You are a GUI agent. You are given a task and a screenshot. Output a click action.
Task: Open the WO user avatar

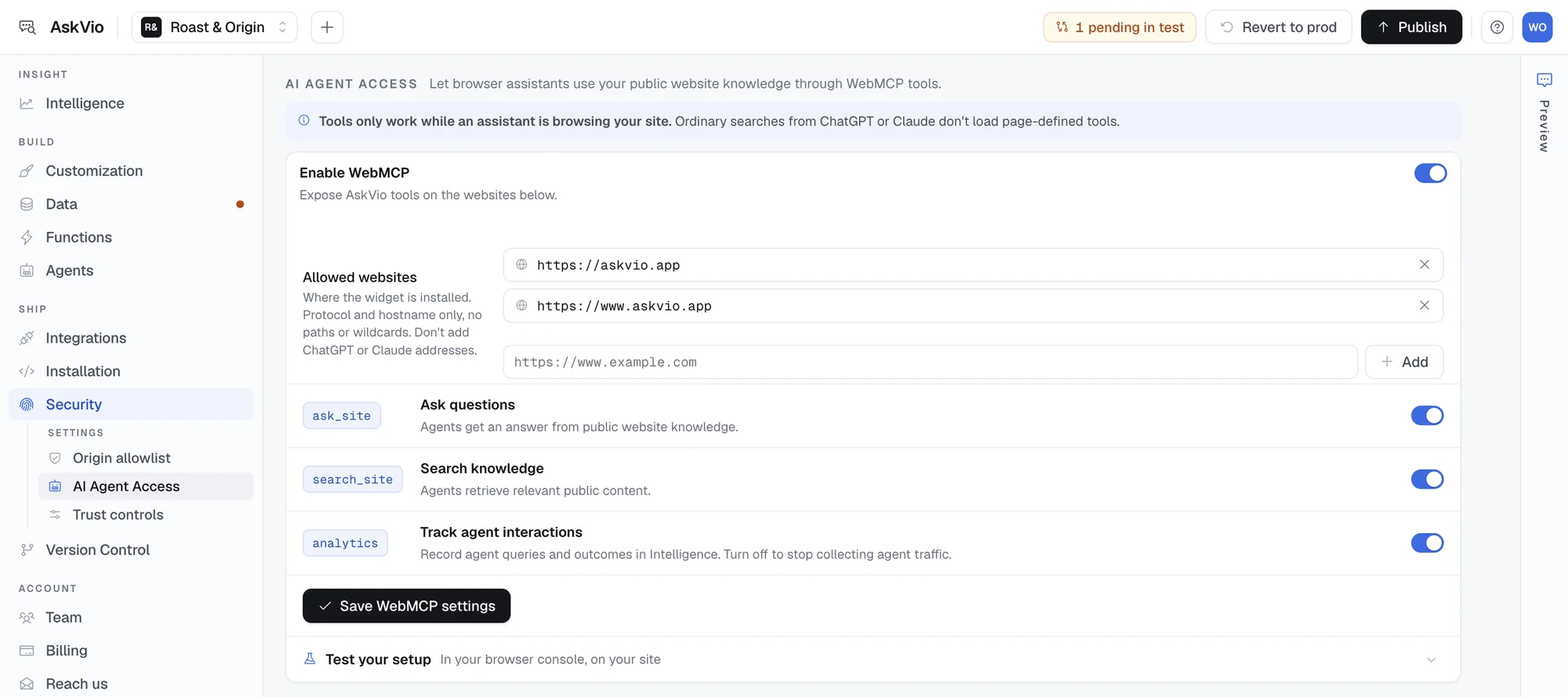coord(1537,27)
